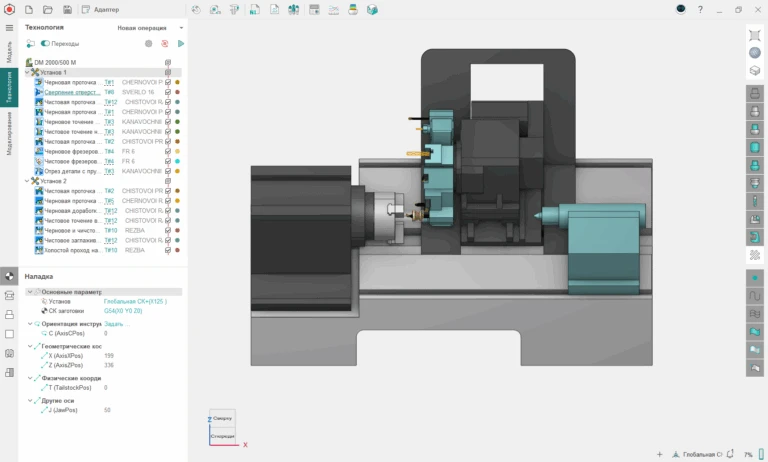The width and height of the screenshot is (768, 462).
Task: Switch to the Модель side tab
Action: click(9, 52)
